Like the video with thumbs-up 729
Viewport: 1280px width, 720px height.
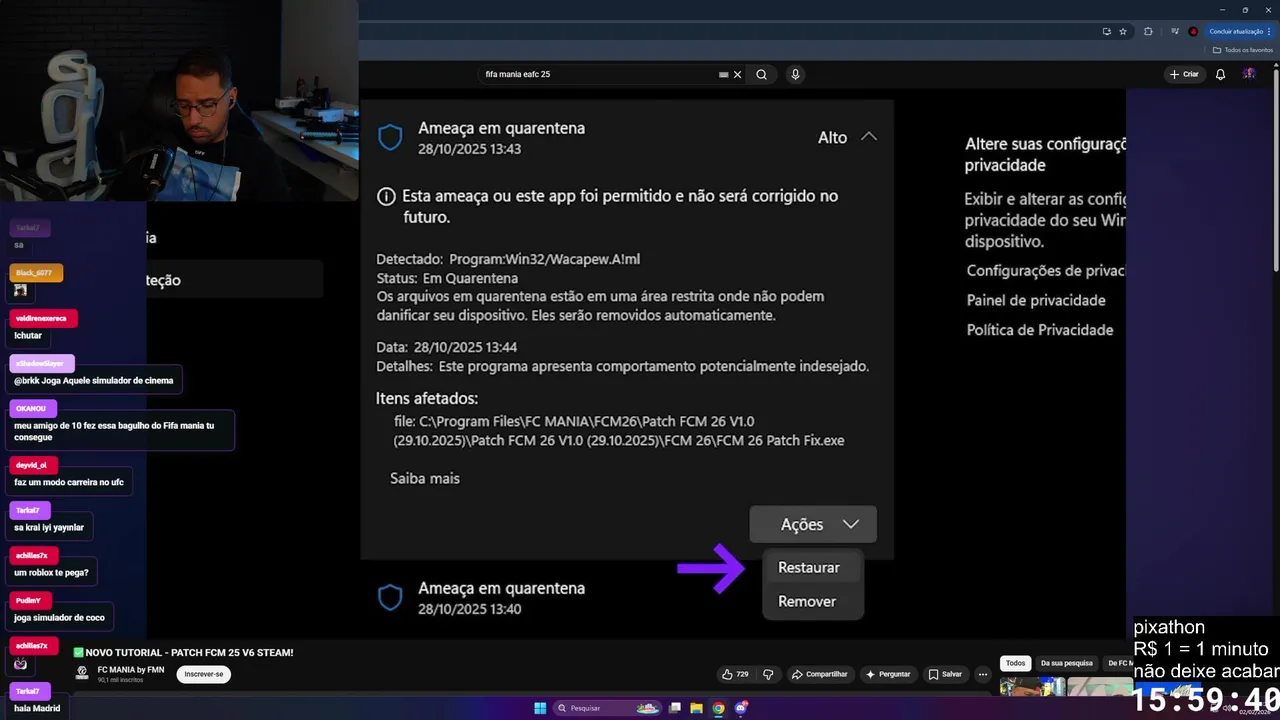tap(735, 674)
